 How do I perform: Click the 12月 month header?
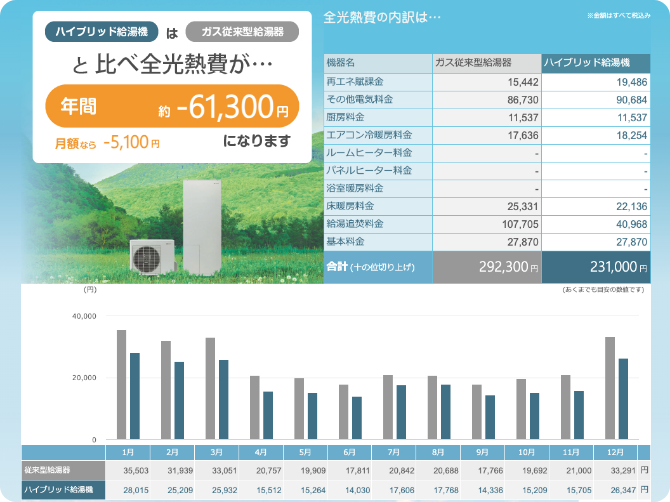(x=615, y=452)
